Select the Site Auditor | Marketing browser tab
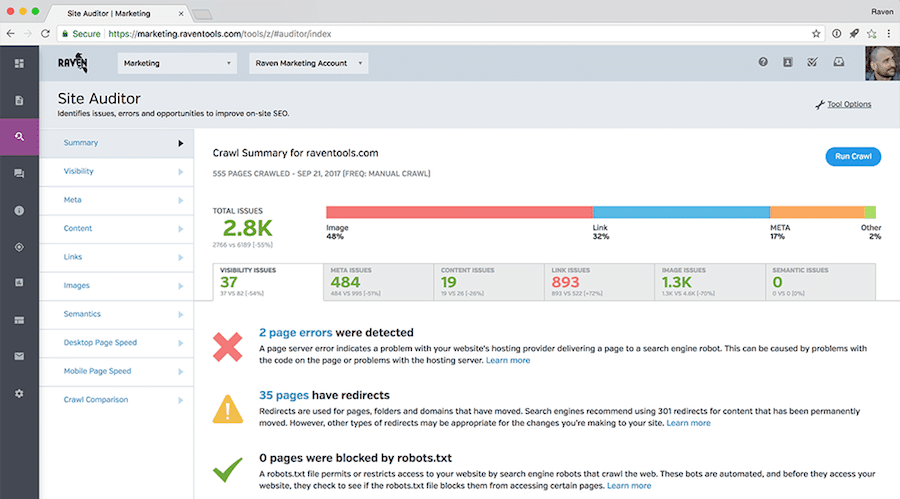 coord(117,13)
